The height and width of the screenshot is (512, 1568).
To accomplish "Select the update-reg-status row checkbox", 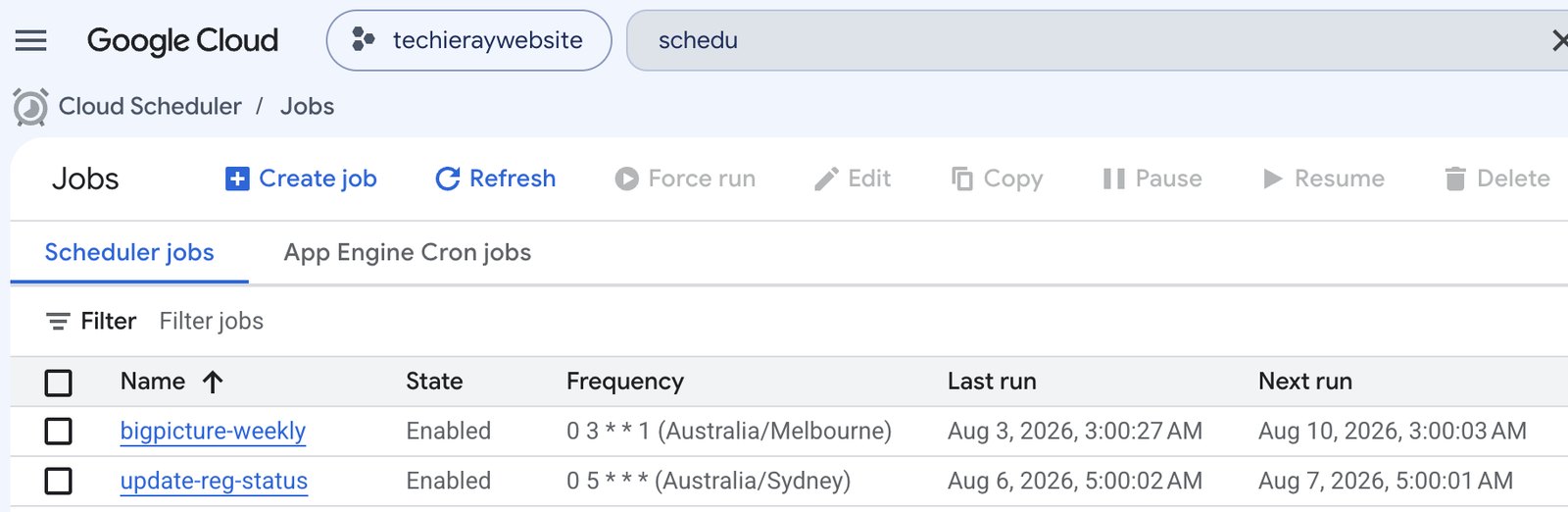I will [x=59, y=482].
